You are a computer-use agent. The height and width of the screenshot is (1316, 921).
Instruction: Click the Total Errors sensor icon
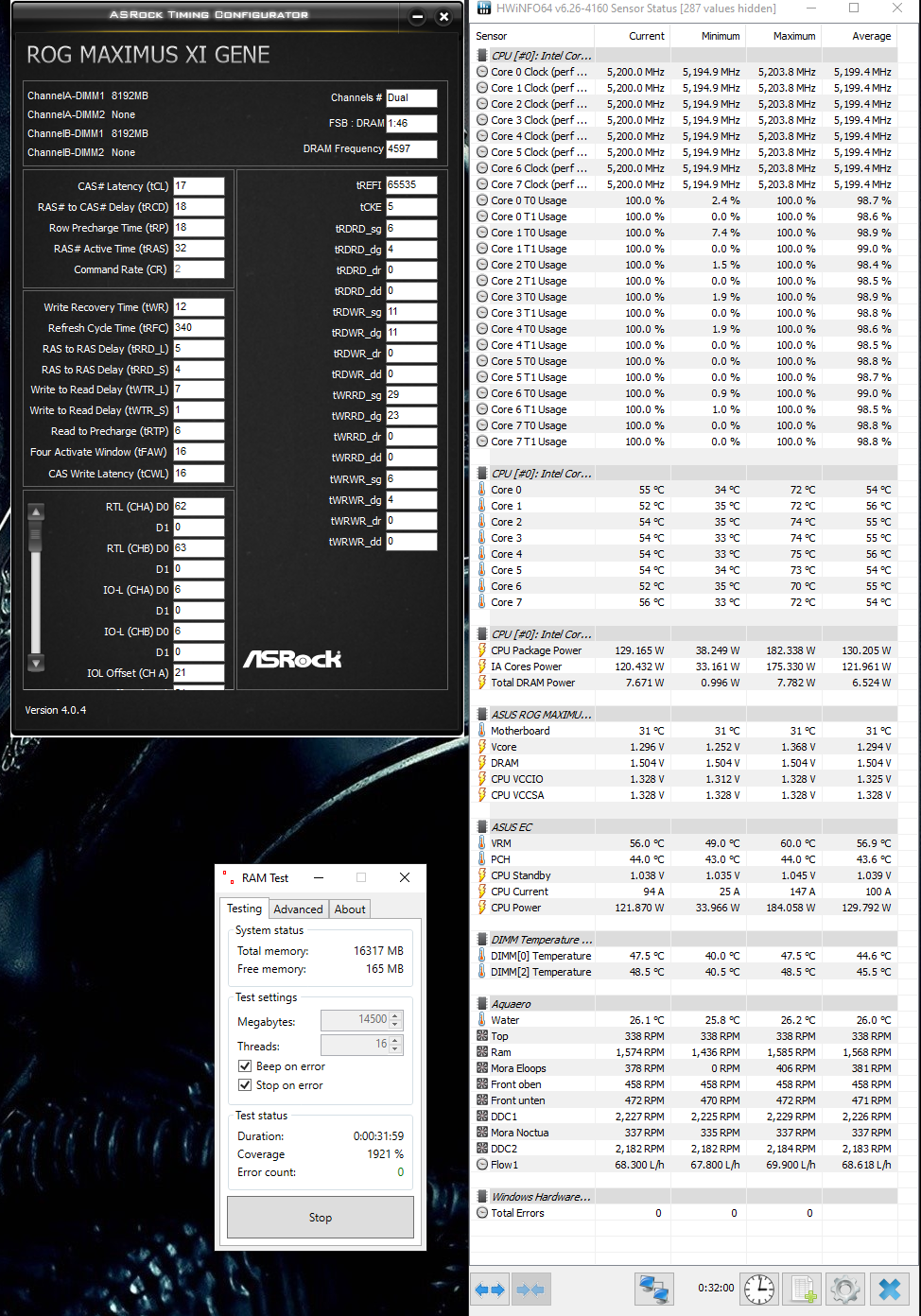click(x=482, y=1213)
